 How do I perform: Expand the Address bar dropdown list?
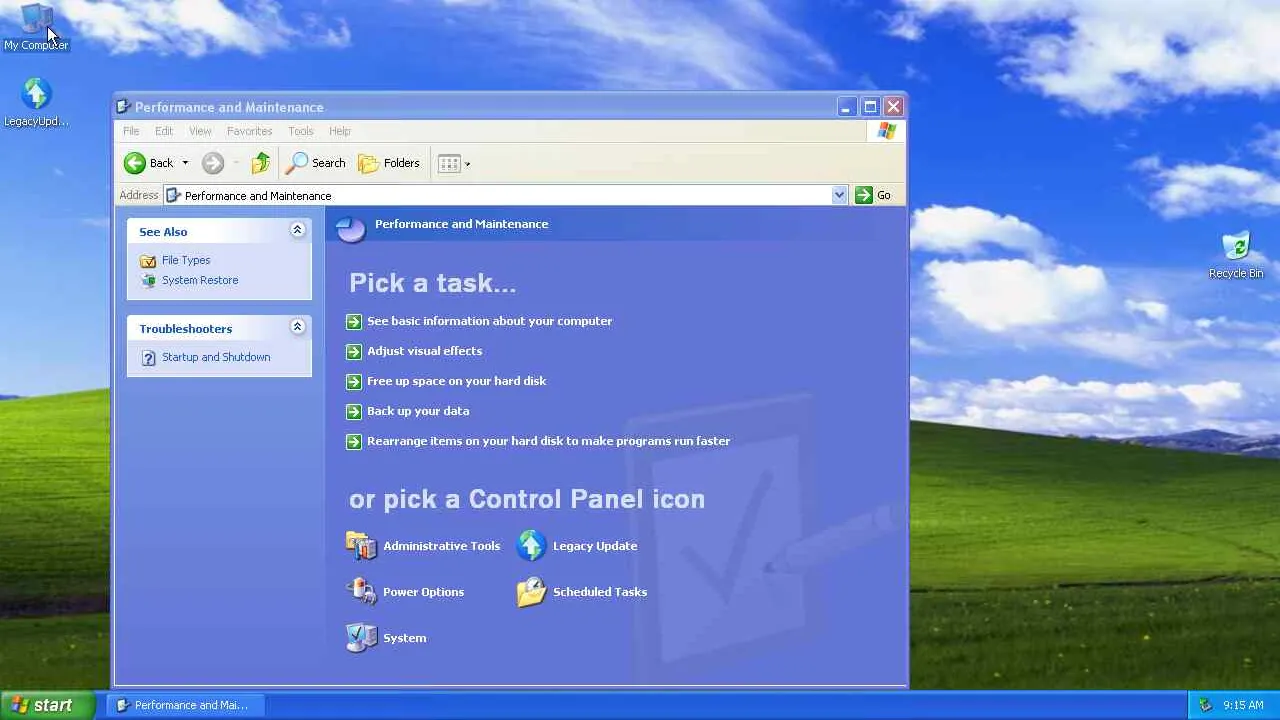click(839, 195)
